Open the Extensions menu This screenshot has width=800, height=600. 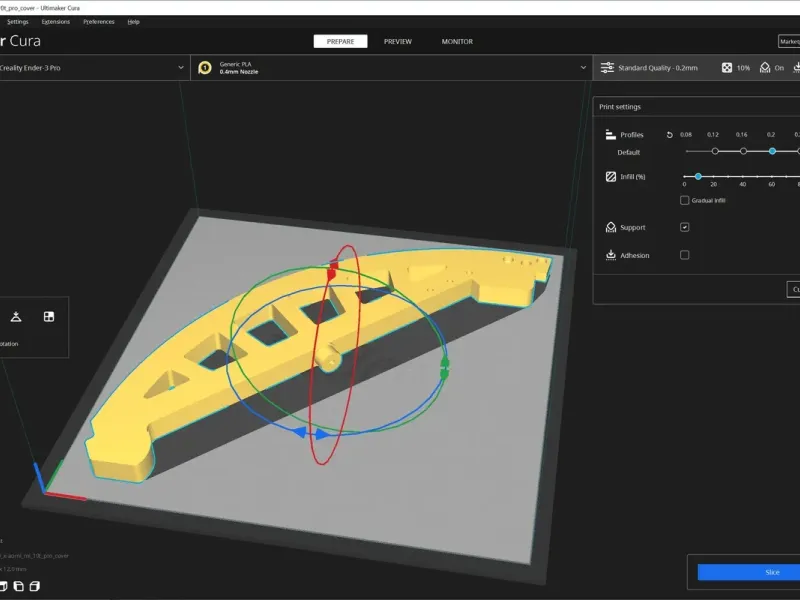coord(56,22)
